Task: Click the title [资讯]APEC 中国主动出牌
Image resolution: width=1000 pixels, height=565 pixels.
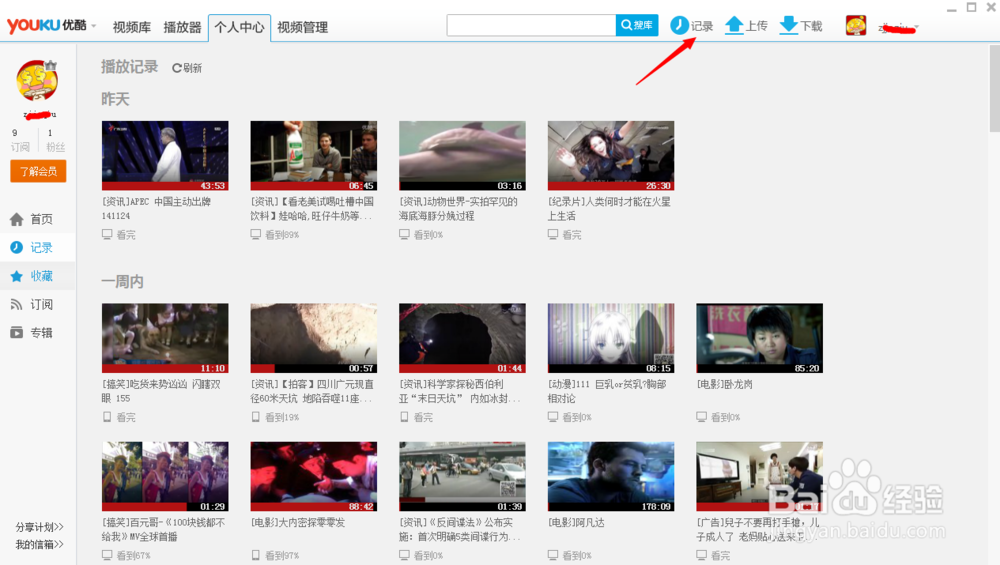Action: [x=156, y=209]
